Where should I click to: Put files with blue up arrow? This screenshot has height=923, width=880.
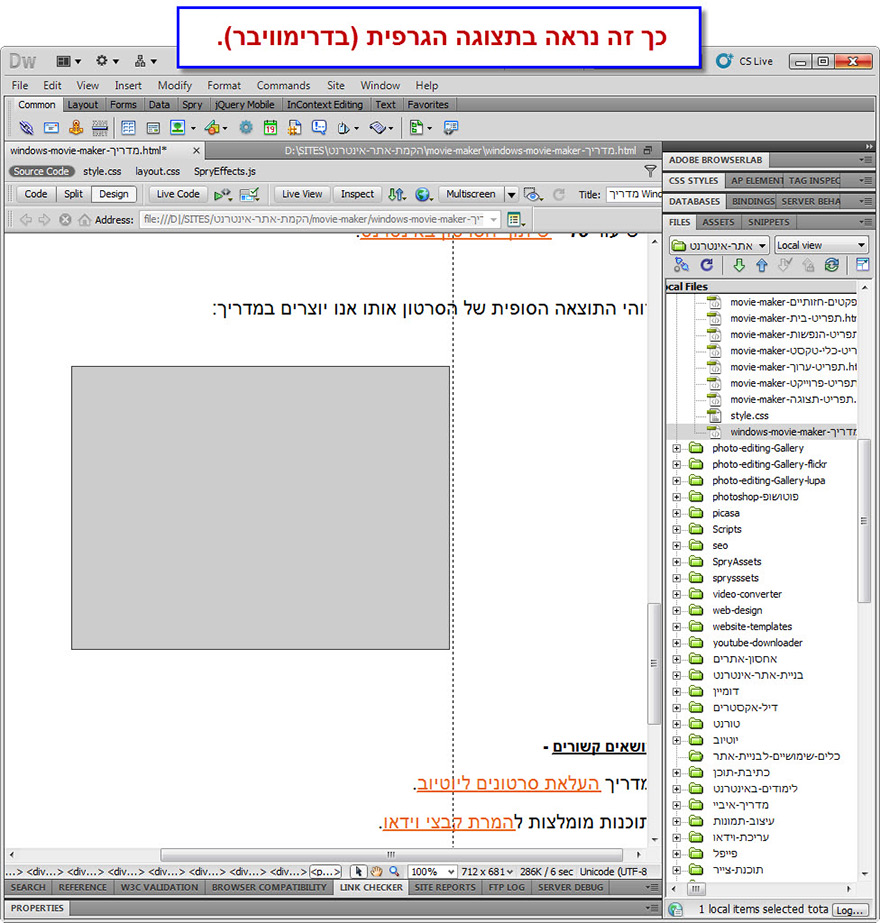click(x=762, y=265)
